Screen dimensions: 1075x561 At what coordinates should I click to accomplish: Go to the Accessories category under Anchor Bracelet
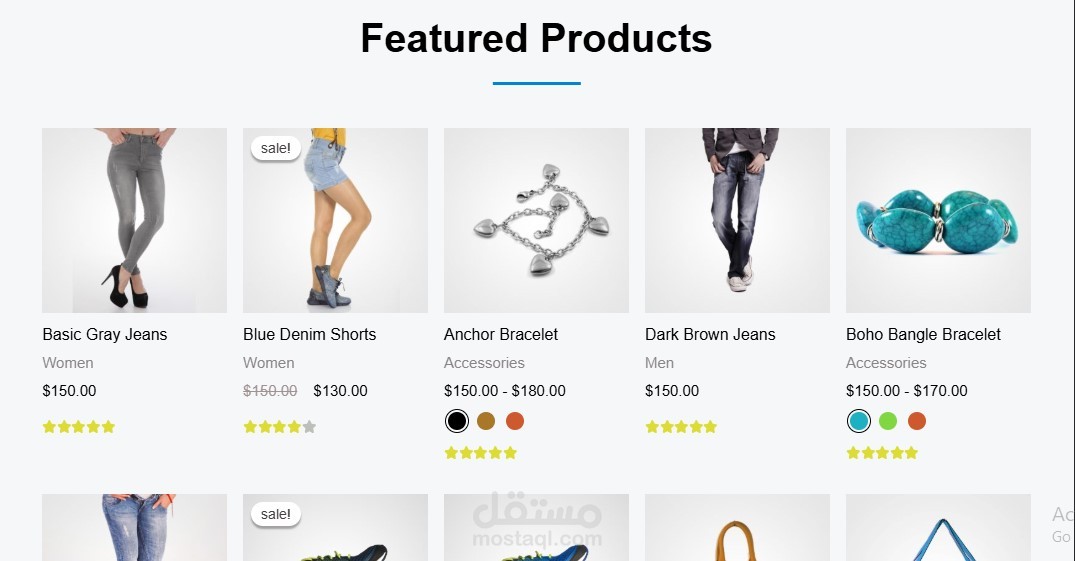tap(484, 363)
